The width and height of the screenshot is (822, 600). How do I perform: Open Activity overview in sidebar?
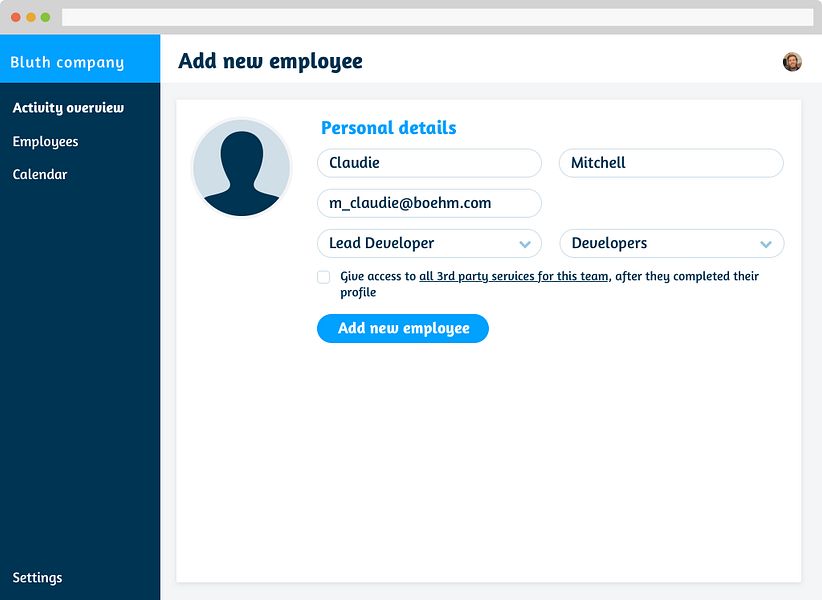(68, 108)
